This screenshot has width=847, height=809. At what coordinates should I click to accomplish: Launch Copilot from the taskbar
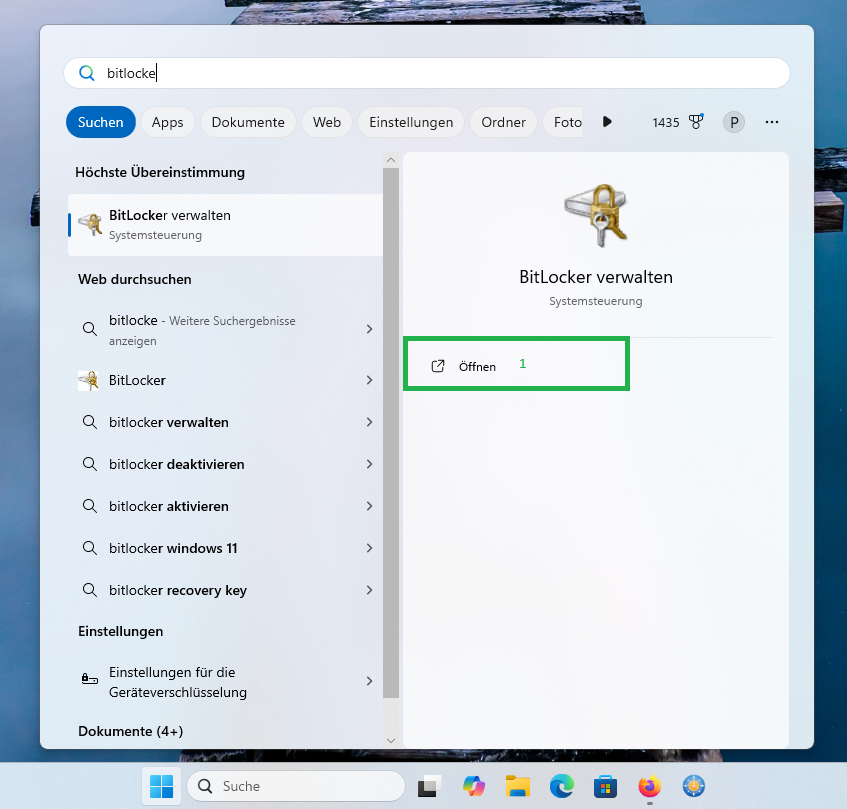click(x=474, y=786)
